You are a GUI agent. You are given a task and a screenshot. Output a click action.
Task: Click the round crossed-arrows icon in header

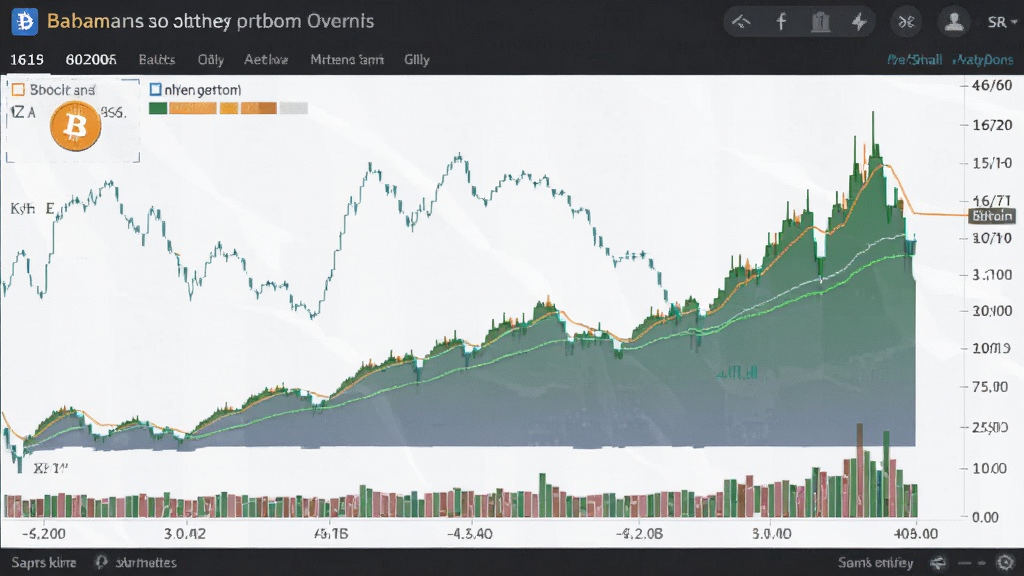(906, 22)
